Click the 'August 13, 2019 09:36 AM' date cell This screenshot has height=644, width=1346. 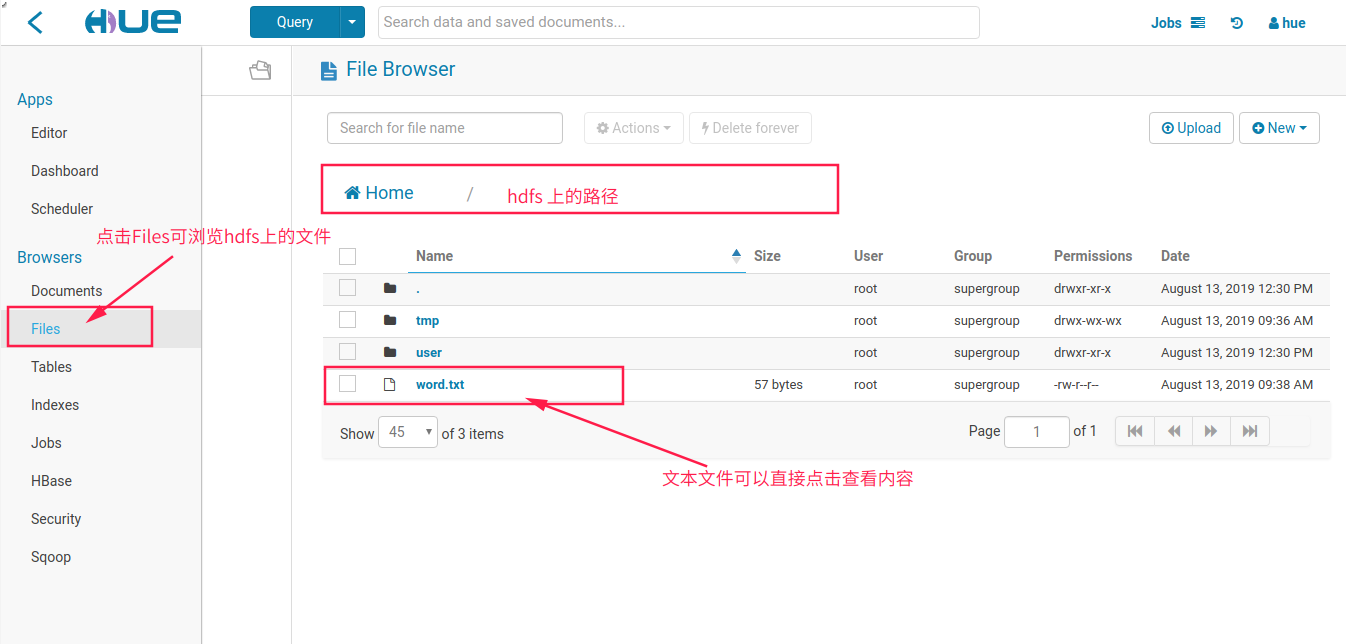coord(1237,321)
